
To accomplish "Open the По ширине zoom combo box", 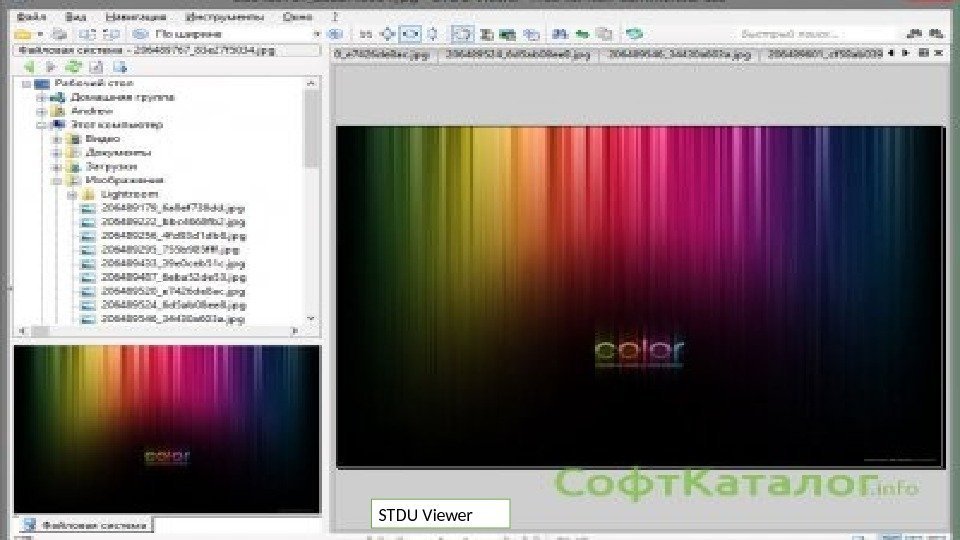I will (238, 34).
